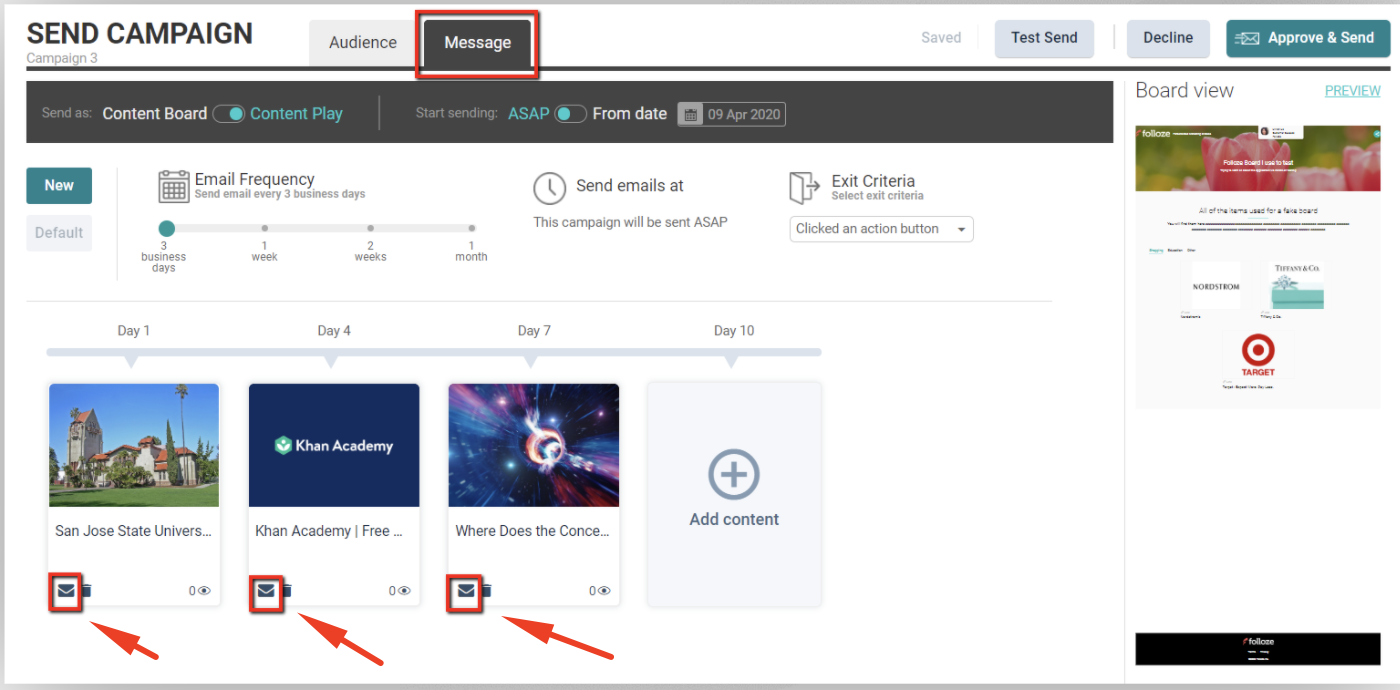Select the Message tab

tap(477, 43)
